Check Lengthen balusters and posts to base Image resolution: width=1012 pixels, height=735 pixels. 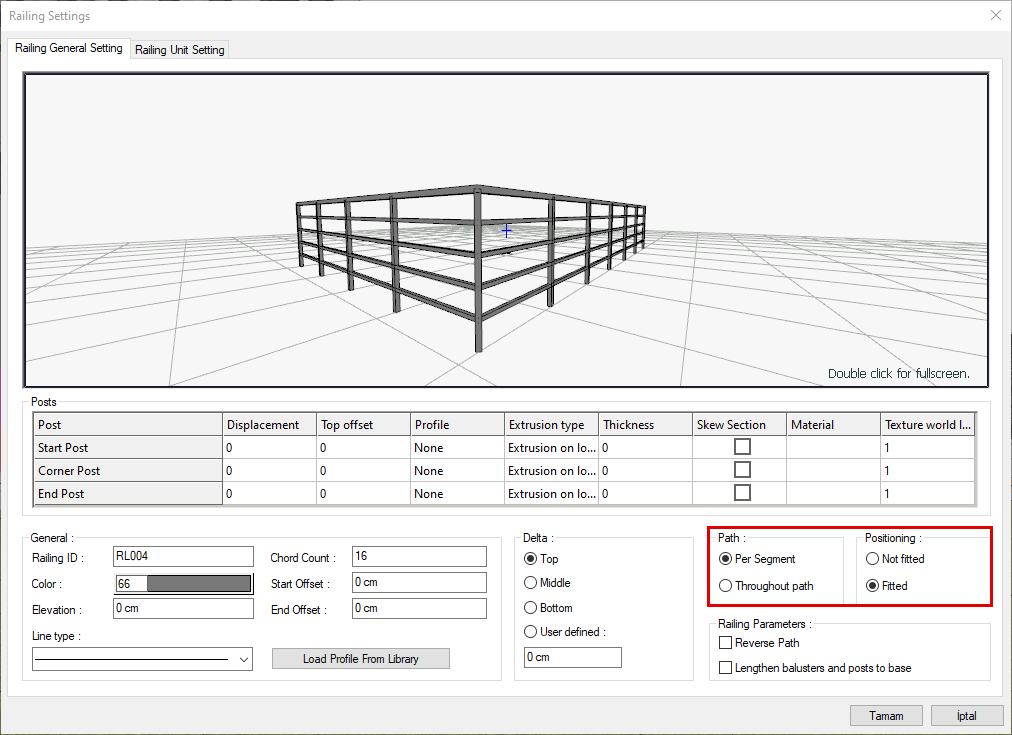click(727, 667)
